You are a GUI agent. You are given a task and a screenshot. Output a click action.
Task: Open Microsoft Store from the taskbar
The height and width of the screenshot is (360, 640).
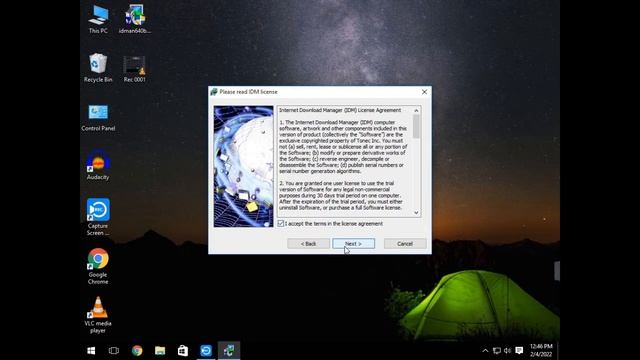pos(183,351)
